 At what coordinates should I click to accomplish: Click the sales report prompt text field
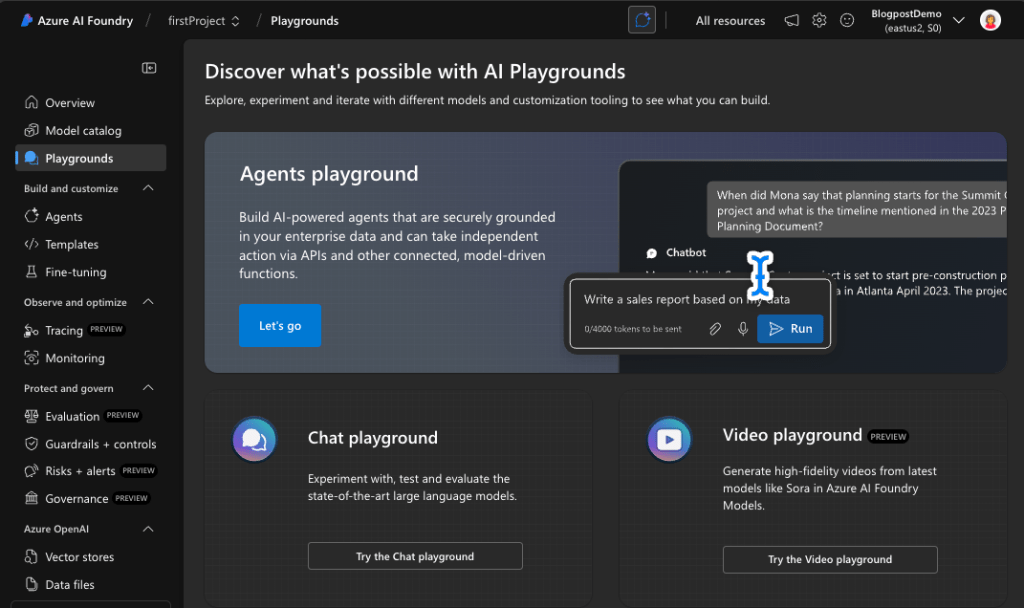pyautogui.click(x=690, y=299)
